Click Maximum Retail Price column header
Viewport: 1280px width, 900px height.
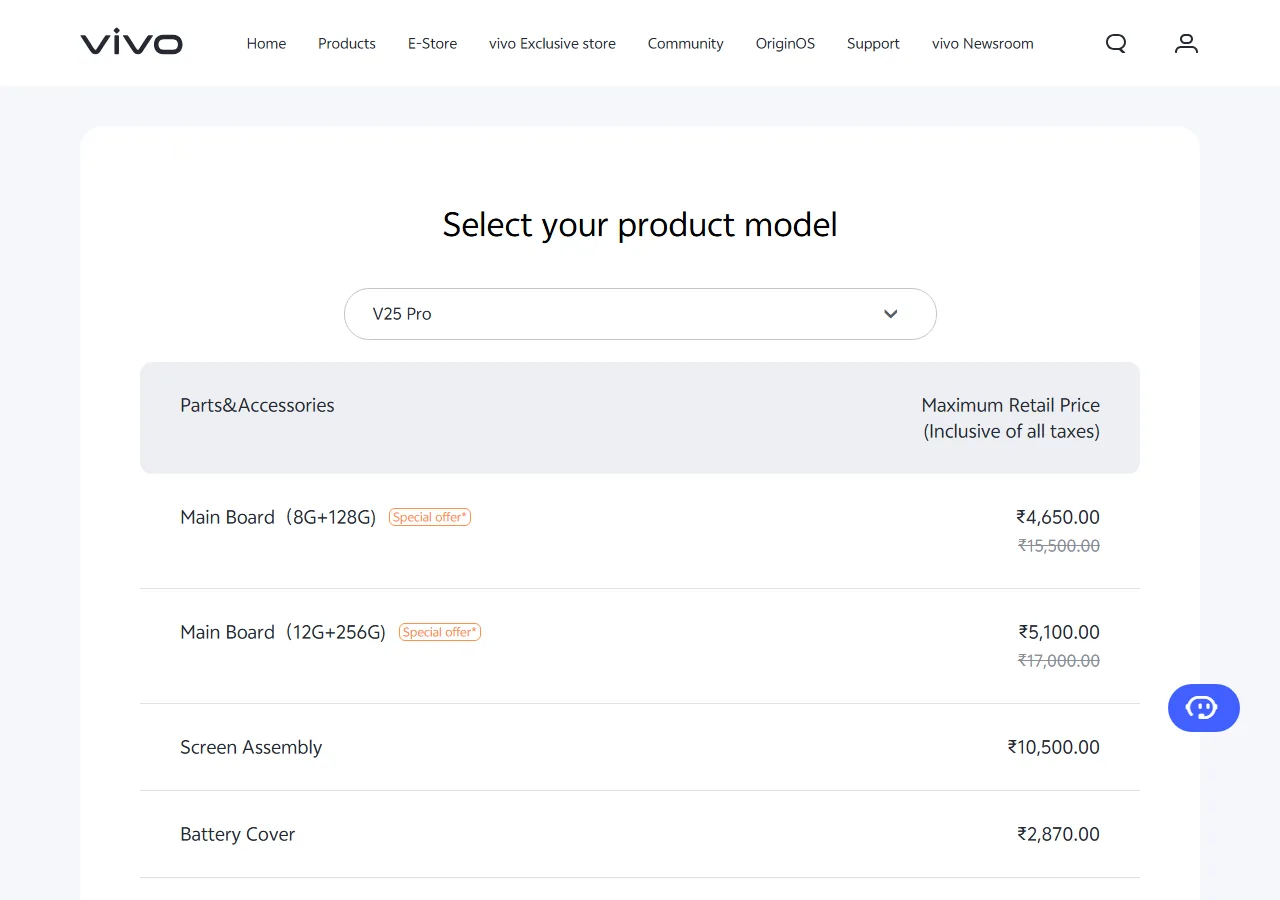click(1010, 418)
